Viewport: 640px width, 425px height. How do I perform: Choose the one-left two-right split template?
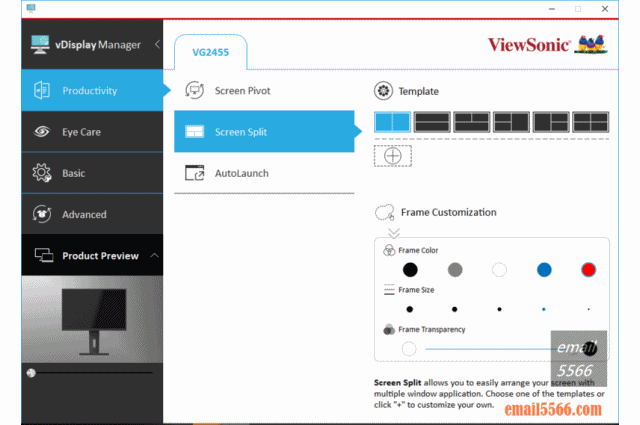(x=551, y=122)
